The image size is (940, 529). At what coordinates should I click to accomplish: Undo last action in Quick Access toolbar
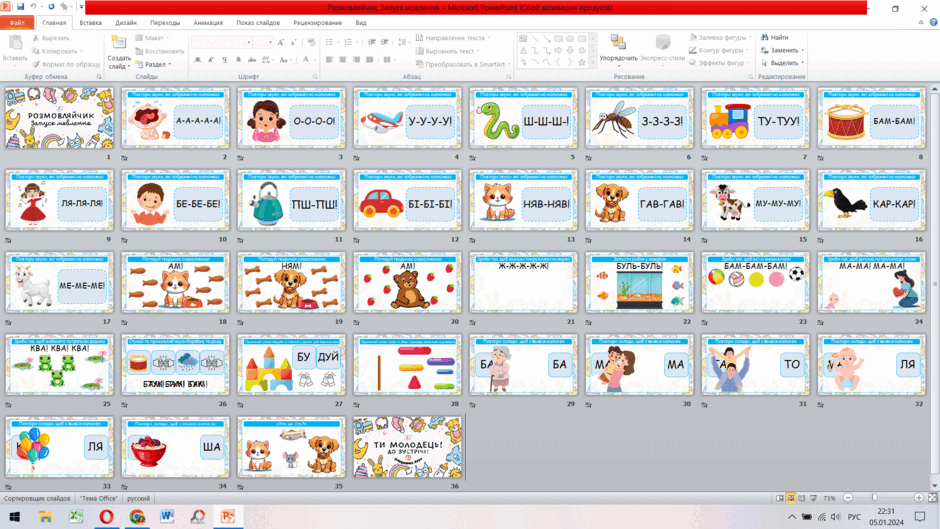[x=34, y=7]
